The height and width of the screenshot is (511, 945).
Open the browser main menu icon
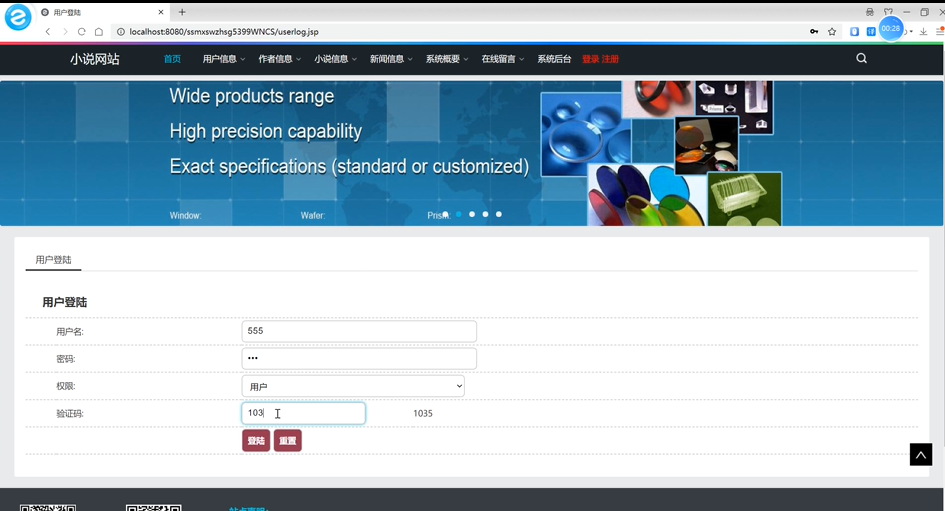940,31
